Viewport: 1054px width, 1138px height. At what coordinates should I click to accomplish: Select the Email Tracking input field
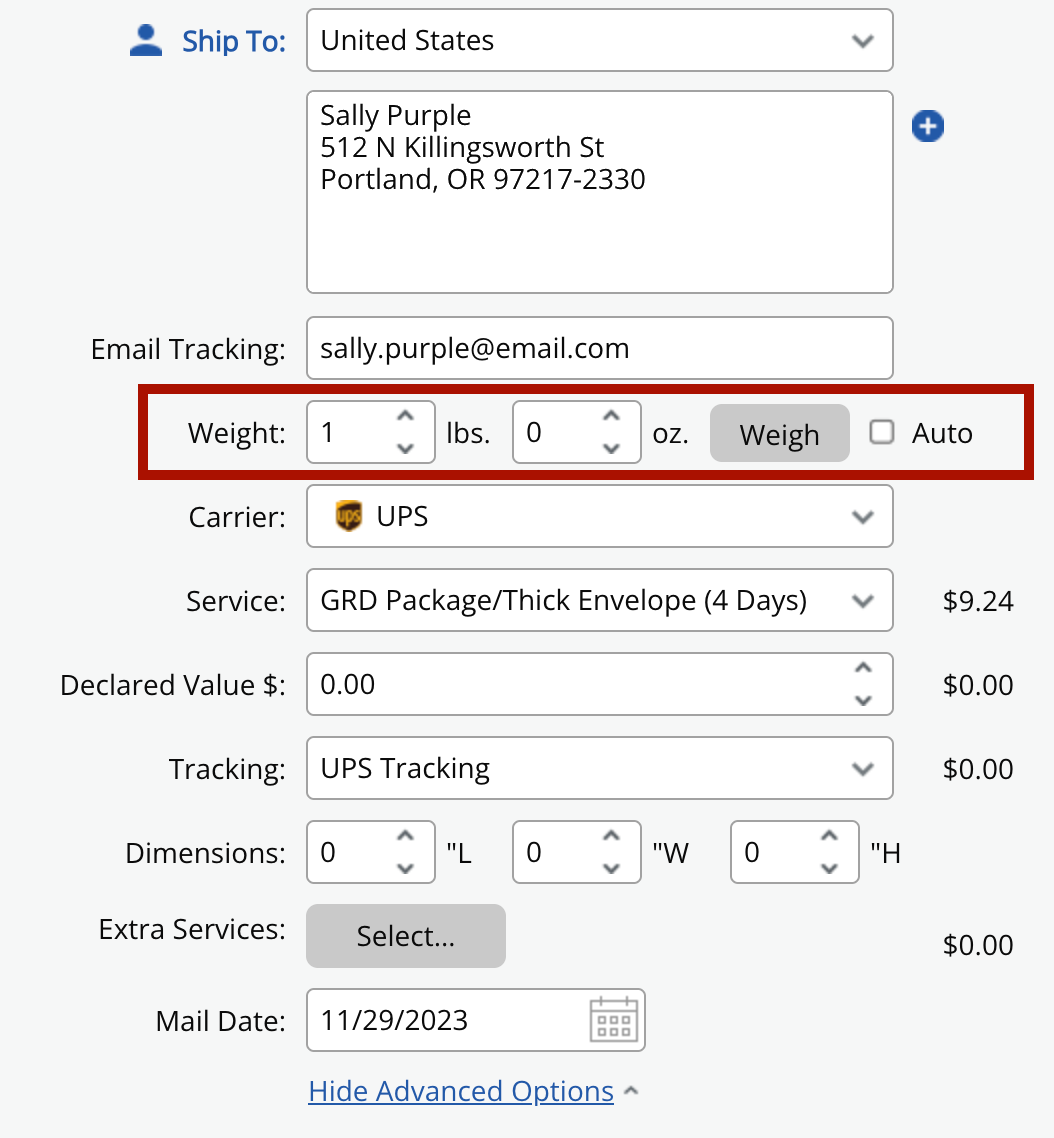click(600, 348)
